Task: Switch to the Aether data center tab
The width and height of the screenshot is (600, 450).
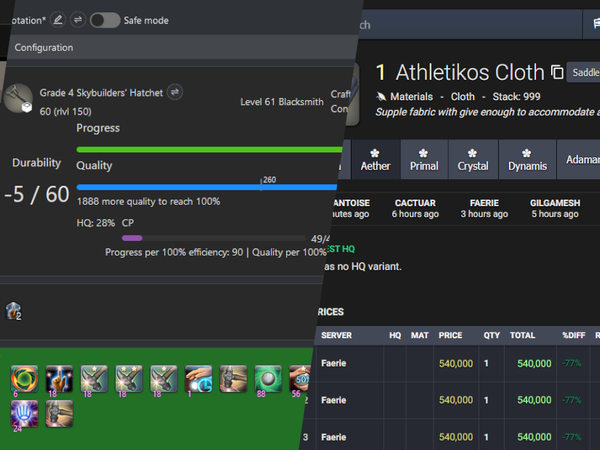Action: point(375,160)
